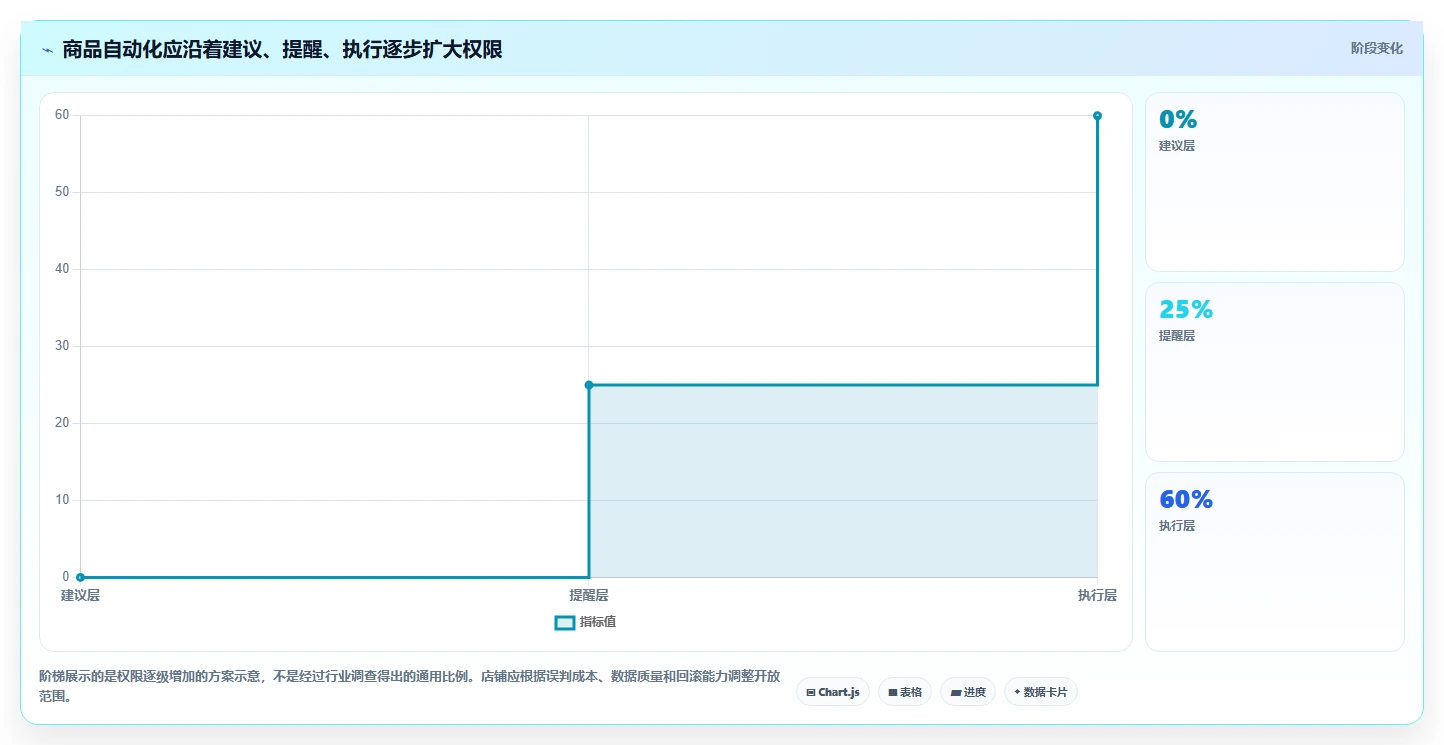Click the 阶段变化 label in header
The height and width of the screenshot is (745, 1444).
point(1377,48)
